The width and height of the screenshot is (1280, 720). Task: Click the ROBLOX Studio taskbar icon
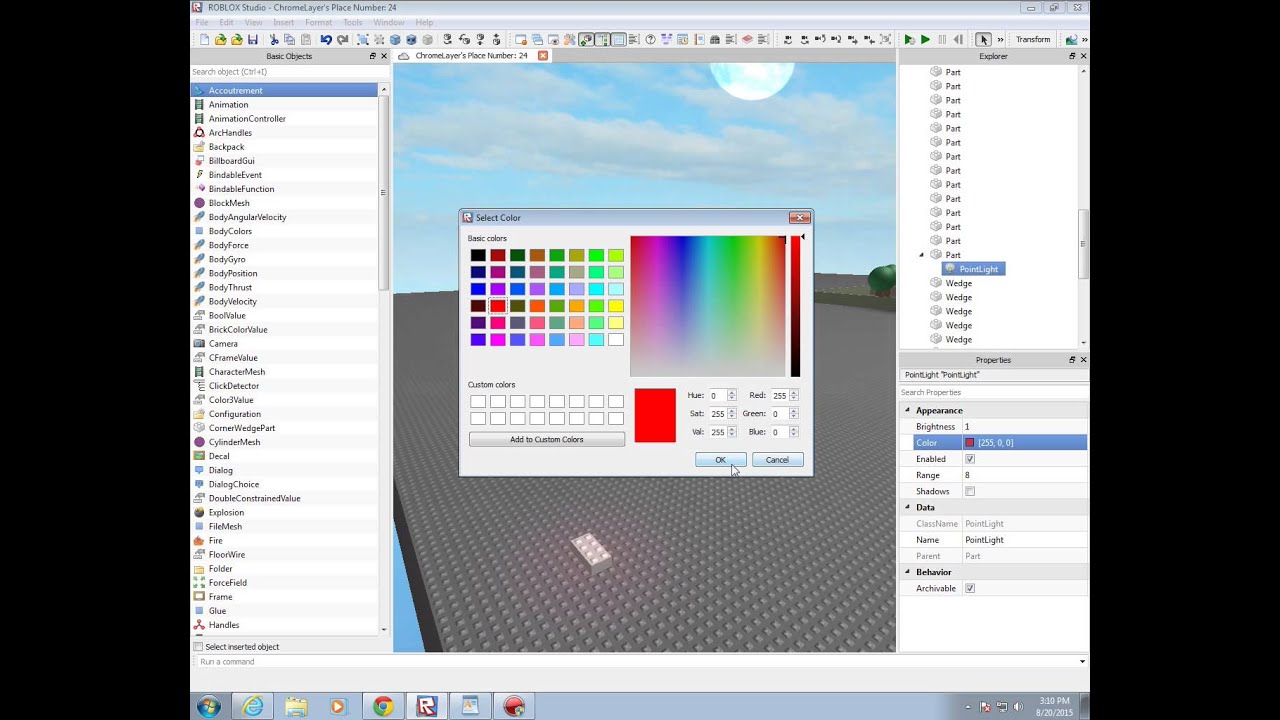pos(427,707)
